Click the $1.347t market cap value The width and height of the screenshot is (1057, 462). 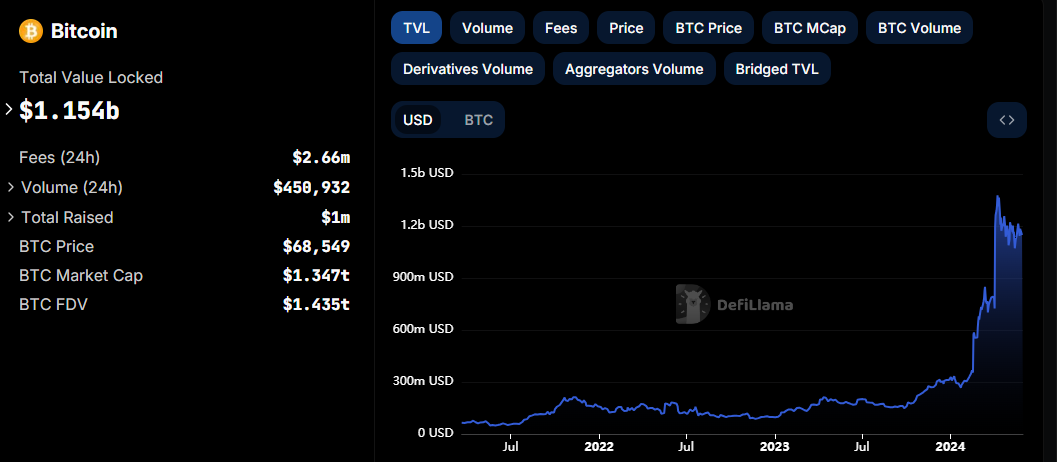316,275
